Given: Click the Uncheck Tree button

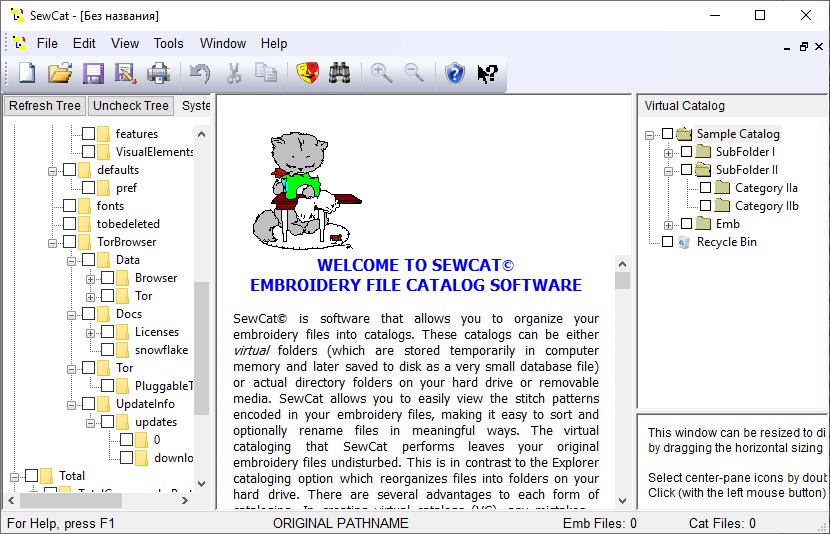Looking at the screenshot, I should (131, 105).
